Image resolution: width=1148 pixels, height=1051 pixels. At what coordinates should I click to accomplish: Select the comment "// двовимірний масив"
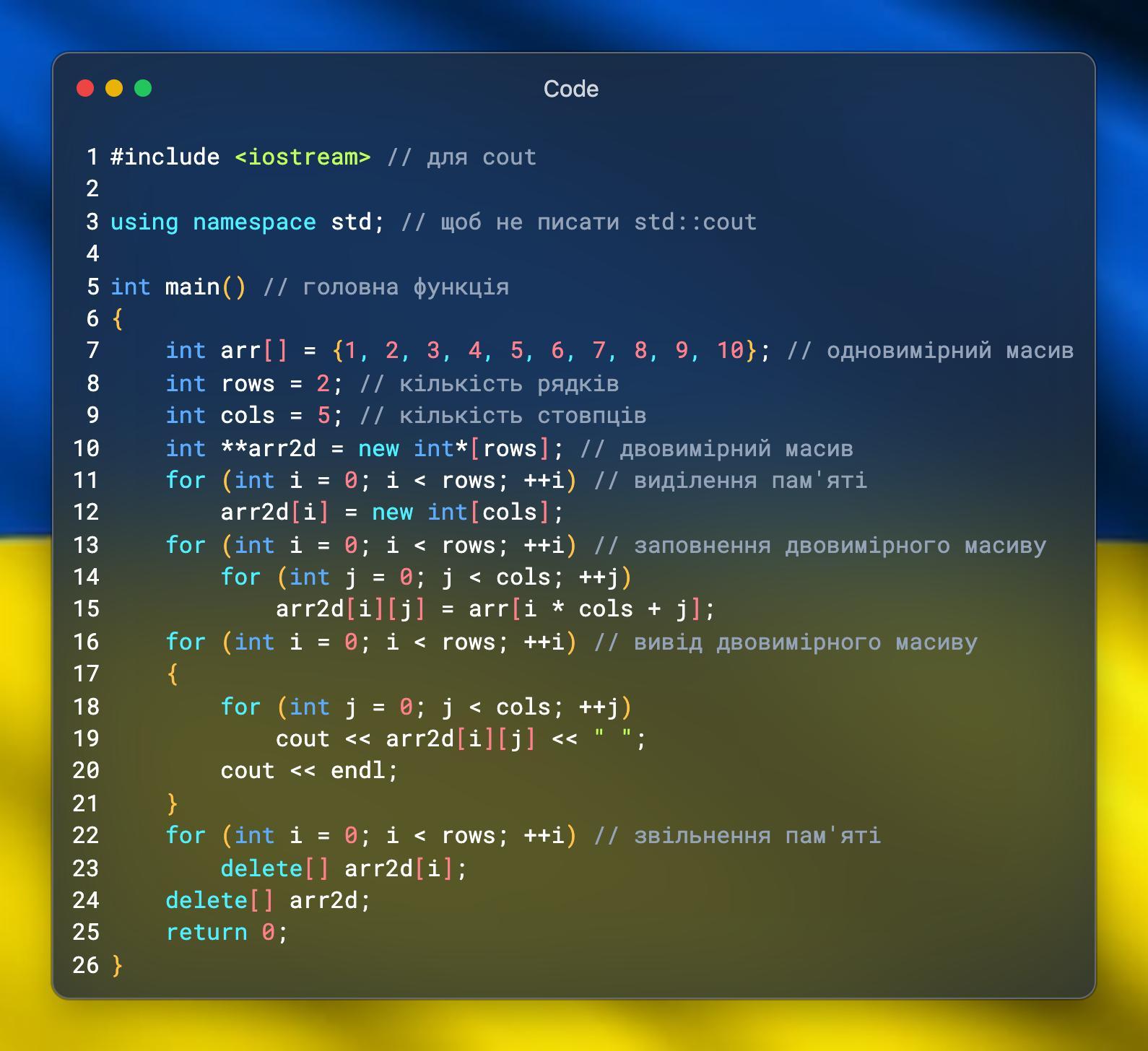(x=716, y=448)
